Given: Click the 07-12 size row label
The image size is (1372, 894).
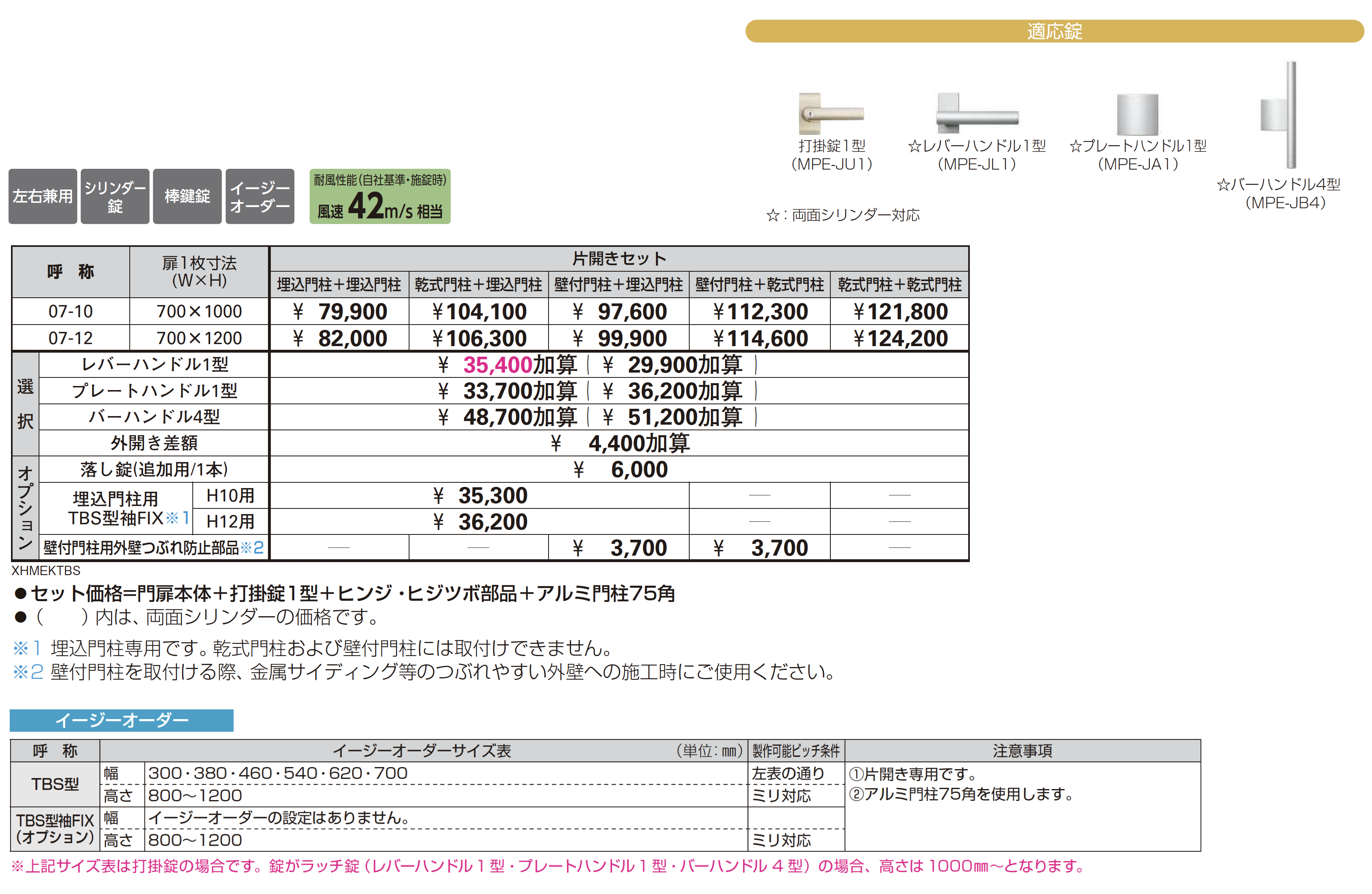Looking at the screenshot, I should pyautogui.click(x=70, y=338).
